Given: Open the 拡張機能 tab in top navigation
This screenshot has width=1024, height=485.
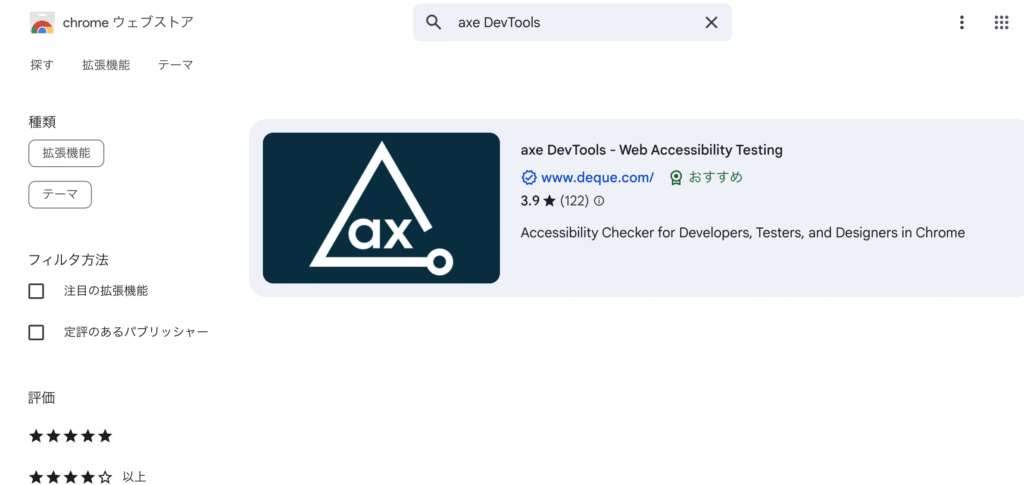Looking at the screenshot, I should (x=106, y=65).
